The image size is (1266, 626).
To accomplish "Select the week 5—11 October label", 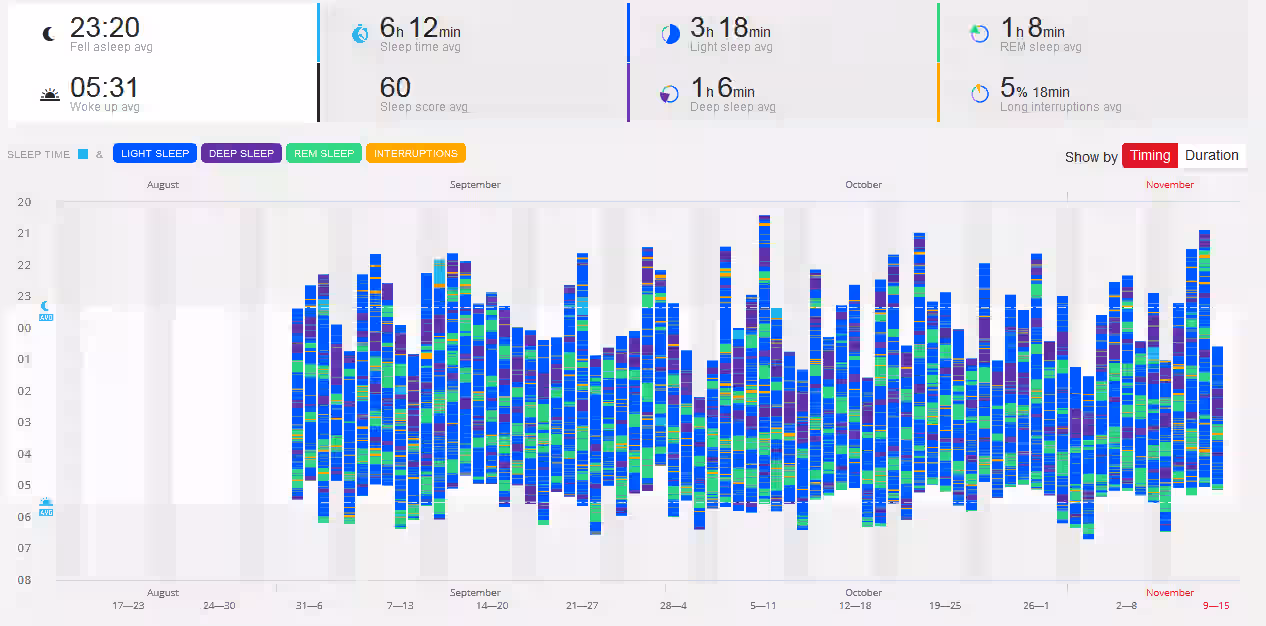I will (763, 606).
